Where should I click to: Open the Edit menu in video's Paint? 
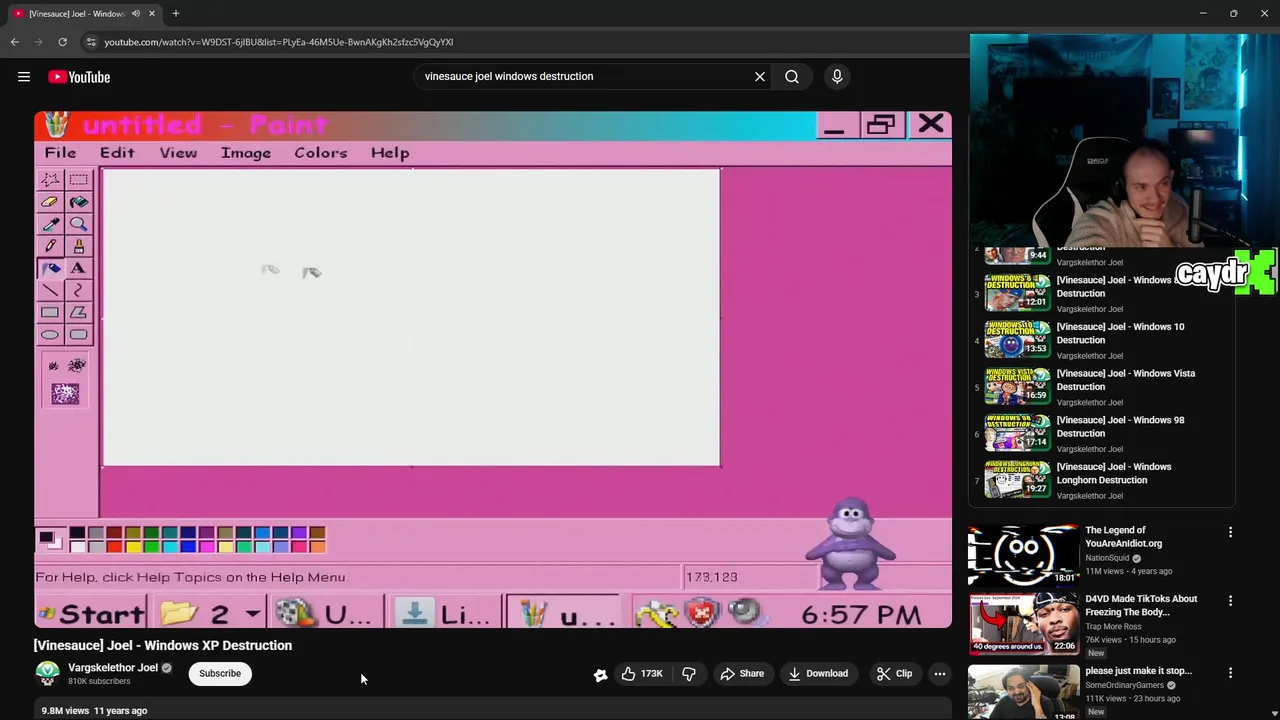coord(117,153)
